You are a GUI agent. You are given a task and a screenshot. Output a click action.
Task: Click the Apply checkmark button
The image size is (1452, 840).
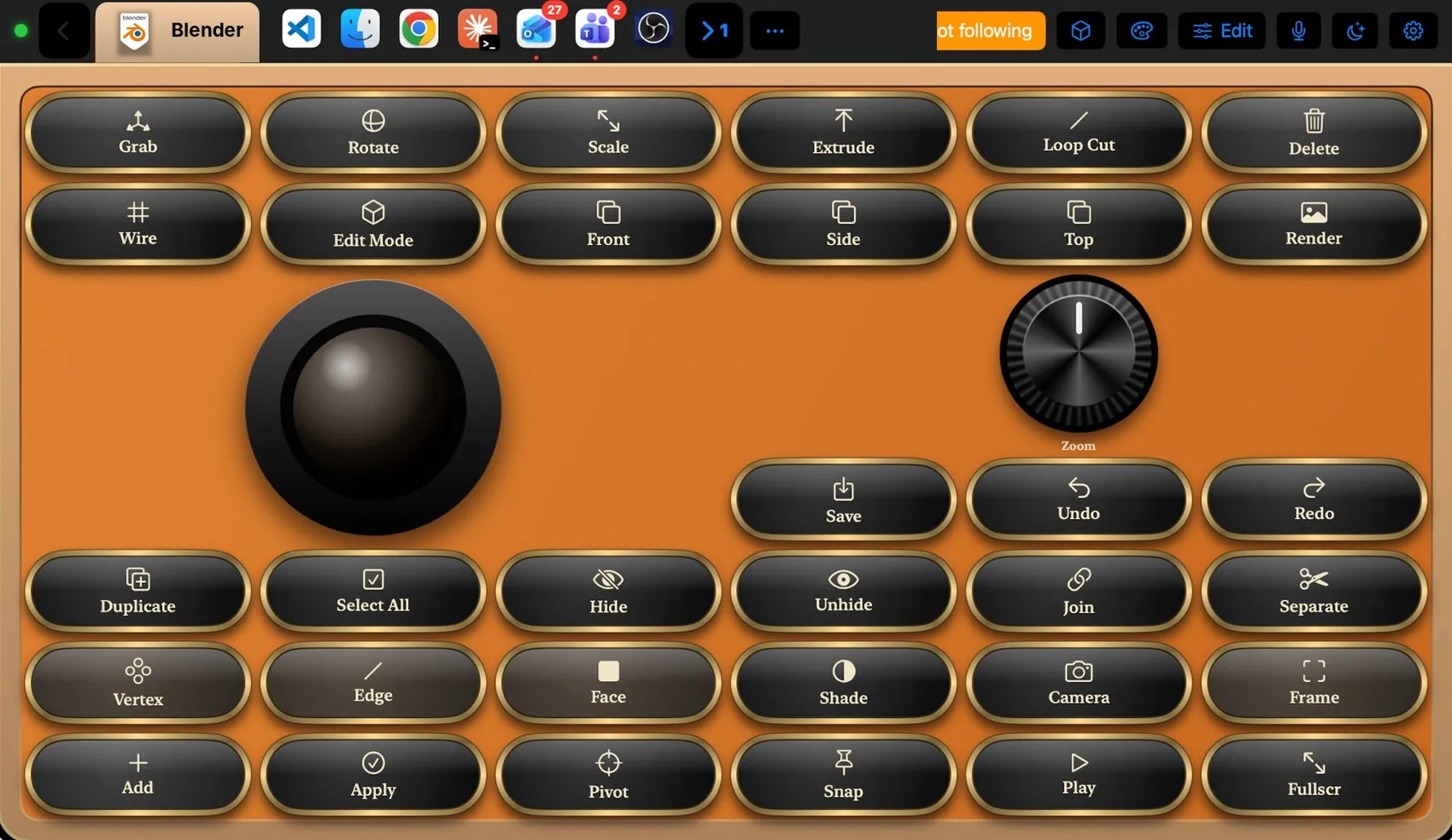point(373,775)
